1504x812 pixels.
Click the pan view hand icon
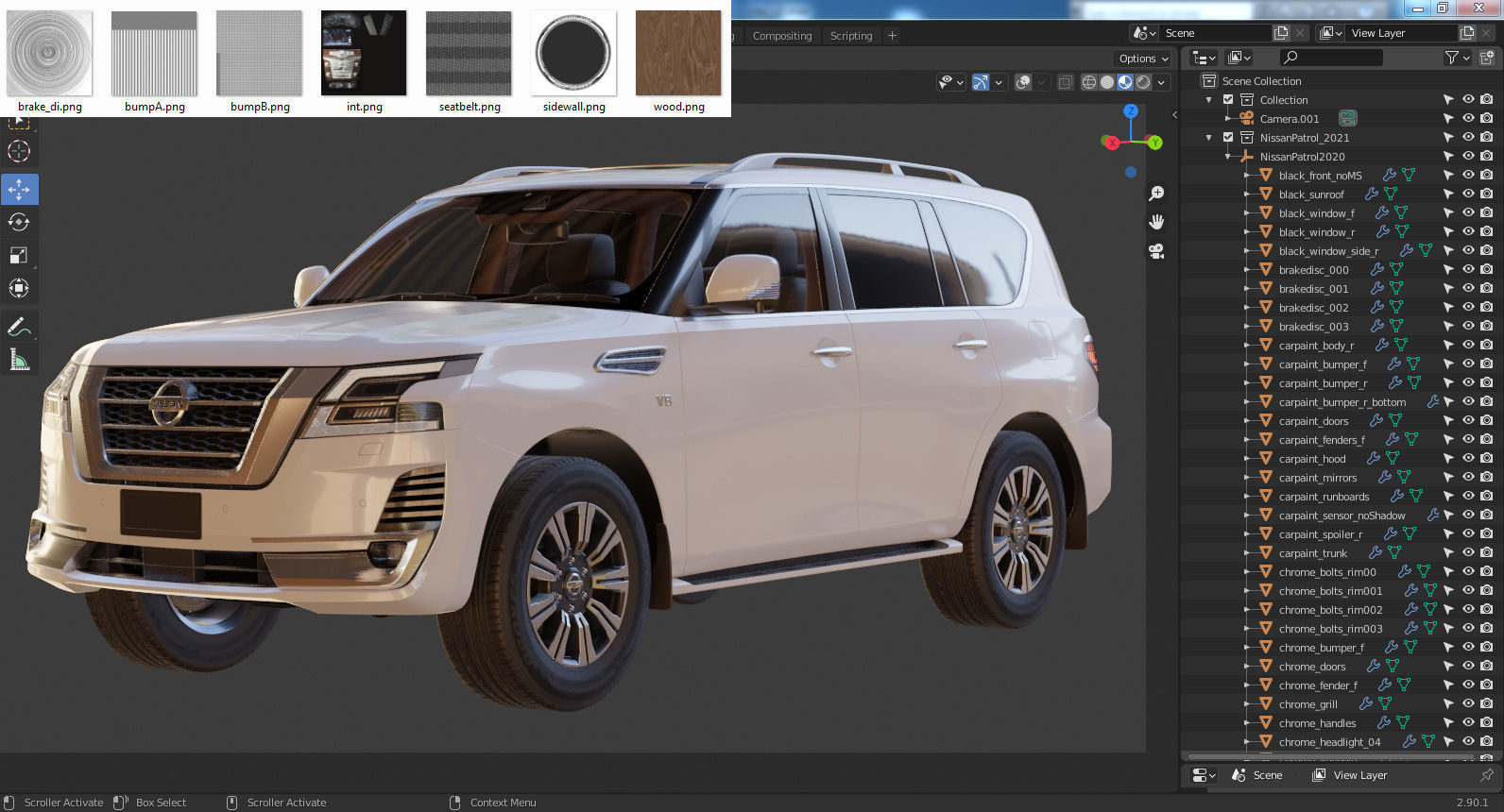coord(1156,222)
